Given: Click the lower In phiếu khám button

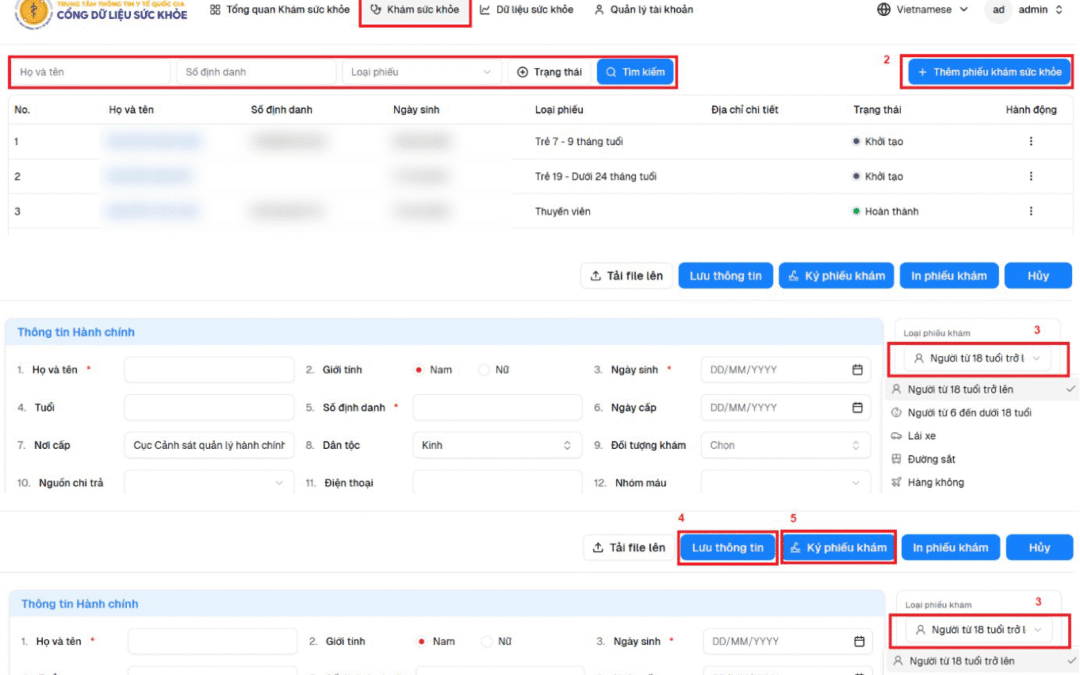Looking at the screenshot, I should 951,548.
